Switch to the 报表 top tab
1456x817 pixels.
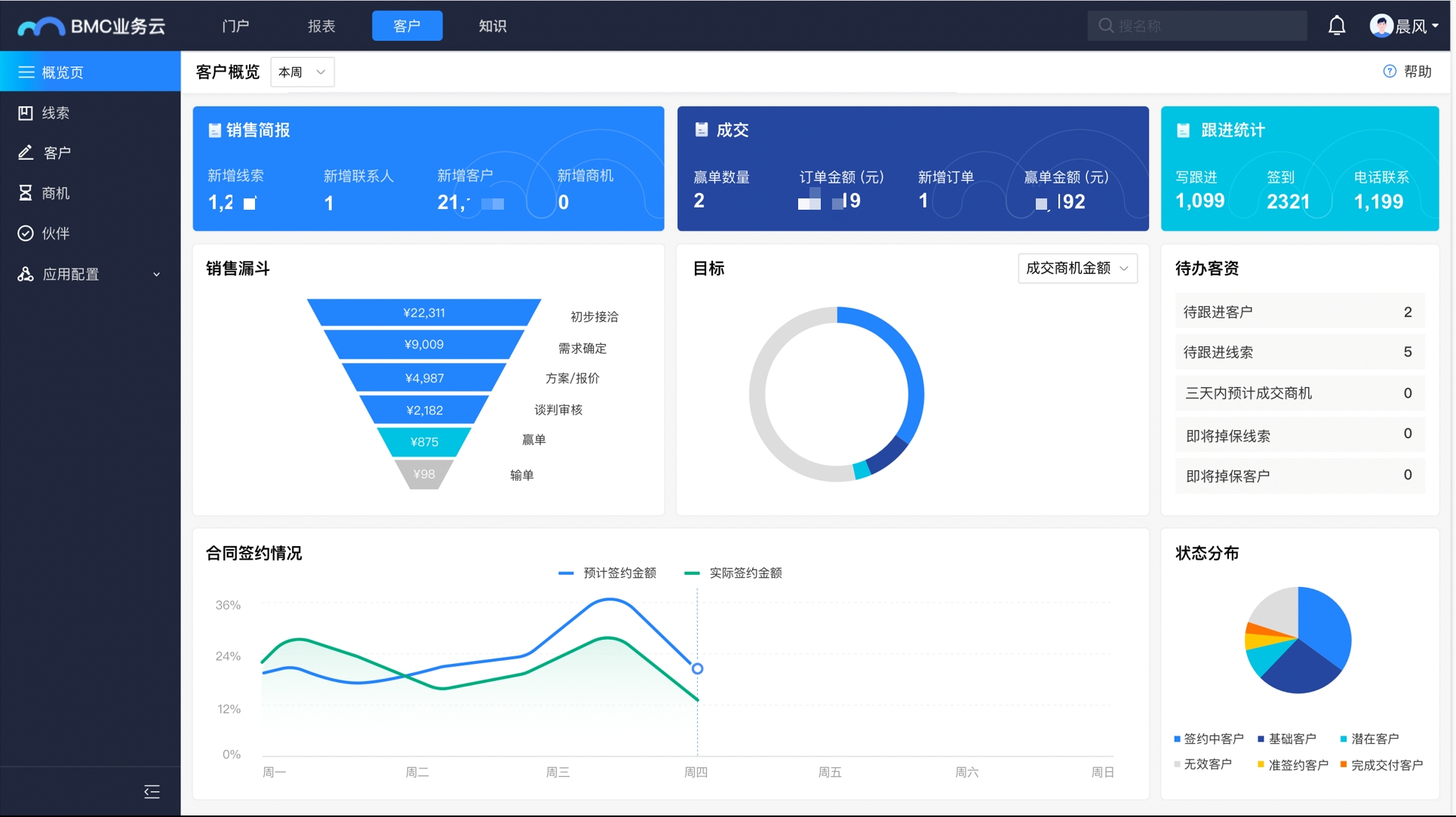321,26
